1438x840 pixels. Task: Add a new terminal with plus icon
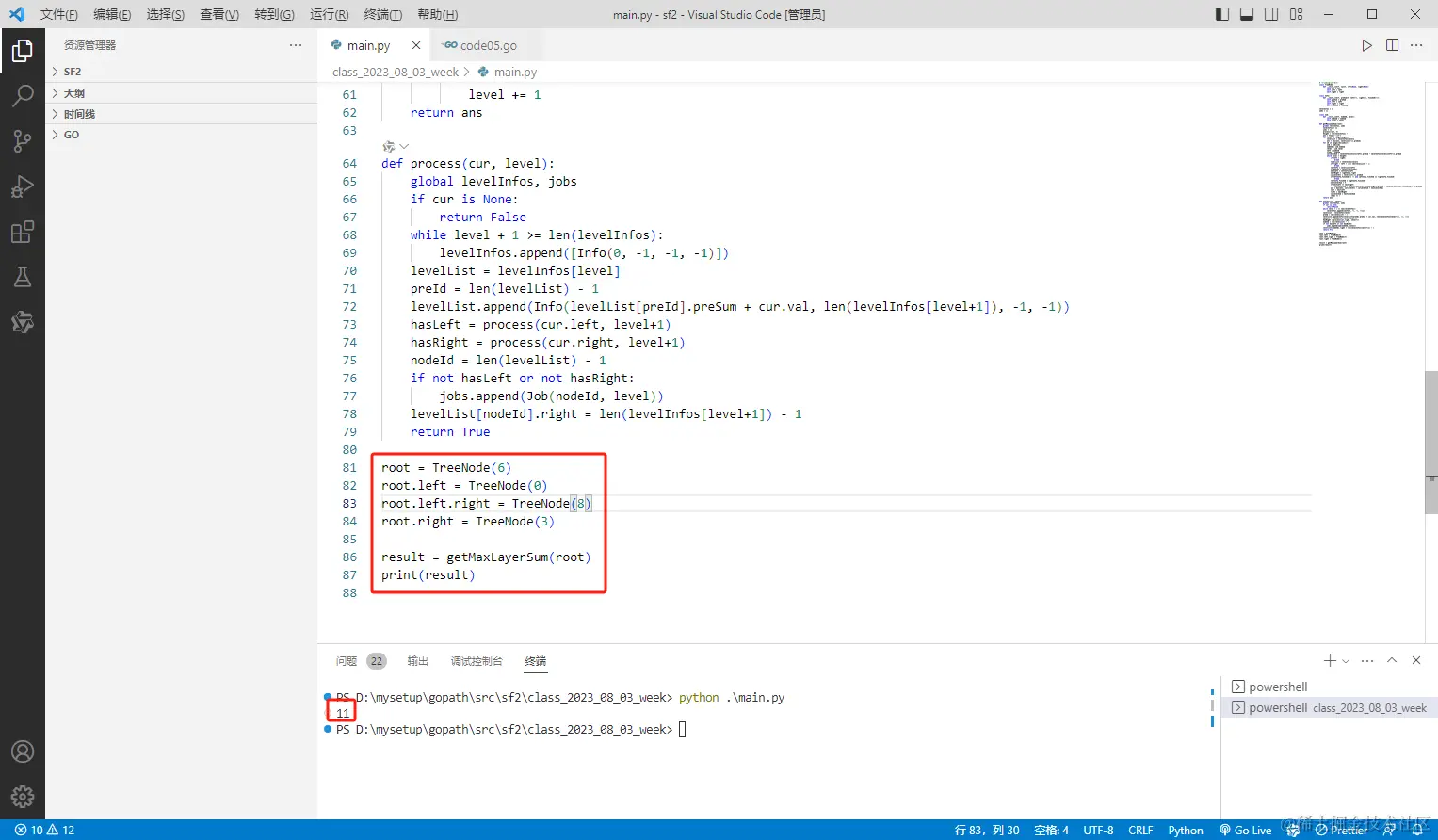coord(1329,661)
